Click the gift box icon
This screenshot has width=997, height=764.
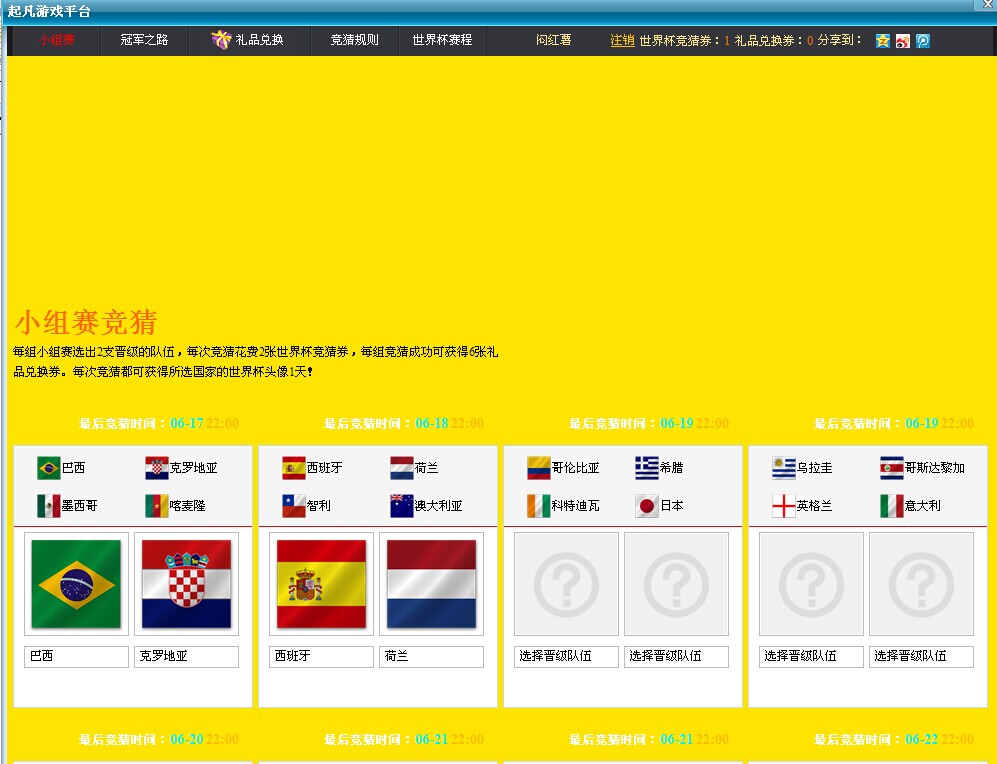221,40
